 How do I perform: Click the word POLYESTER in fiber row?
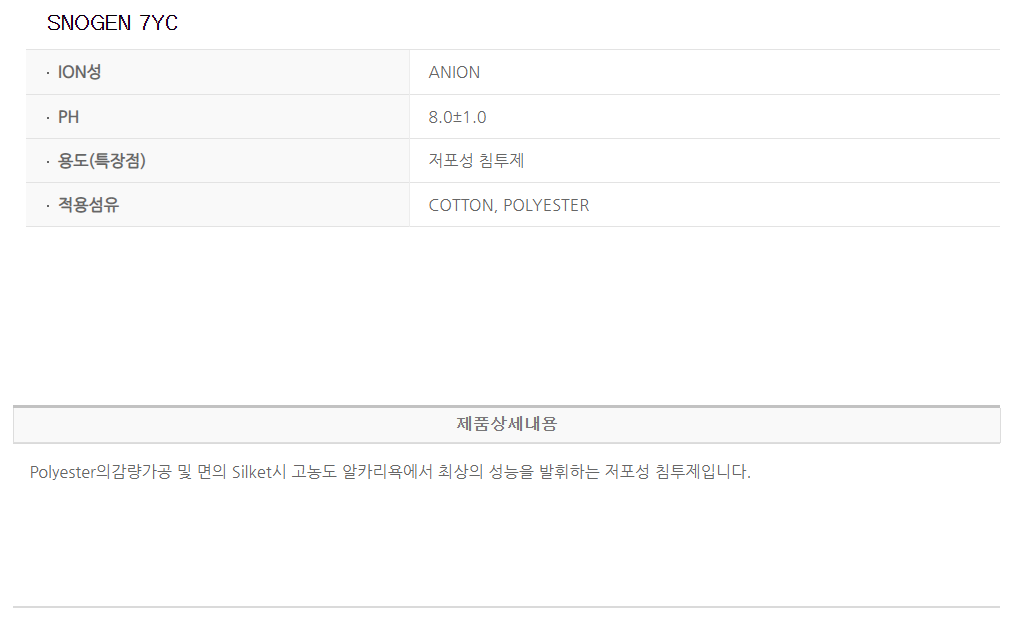(546, 205)
